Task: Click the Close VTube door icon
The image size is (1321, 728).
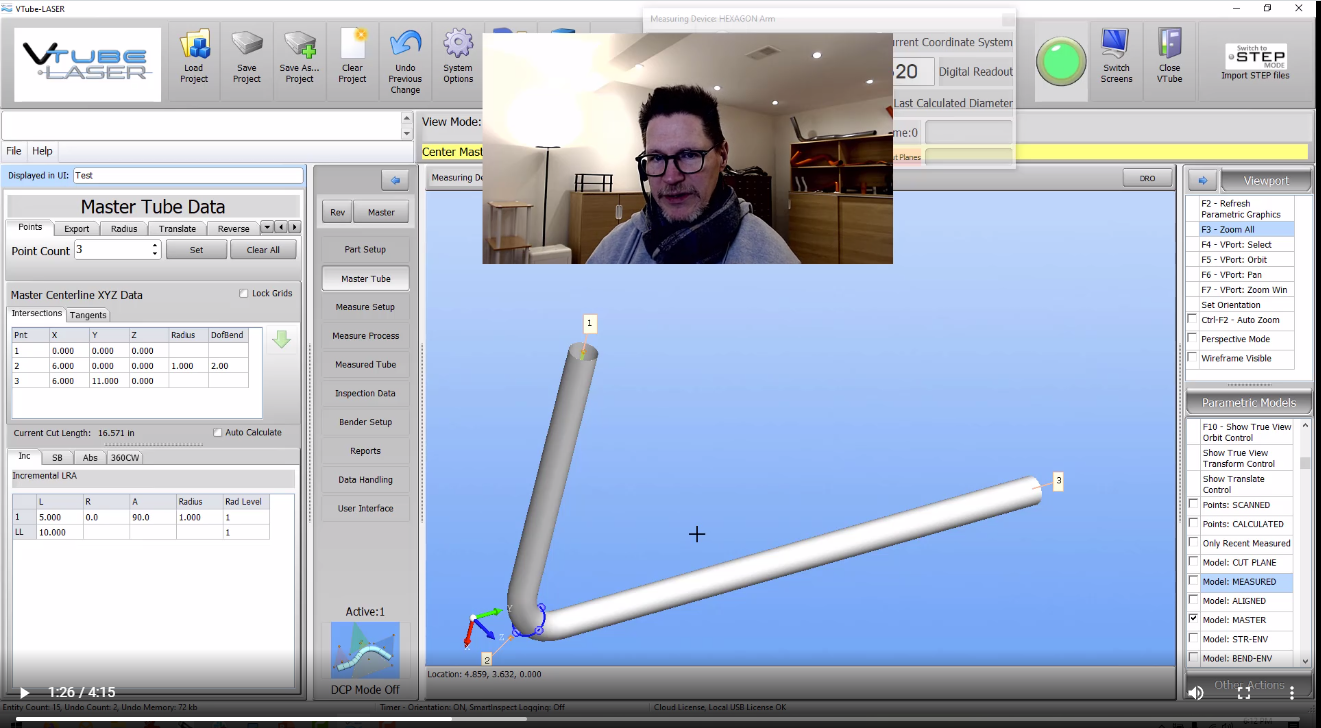Action: [1169, 47]
